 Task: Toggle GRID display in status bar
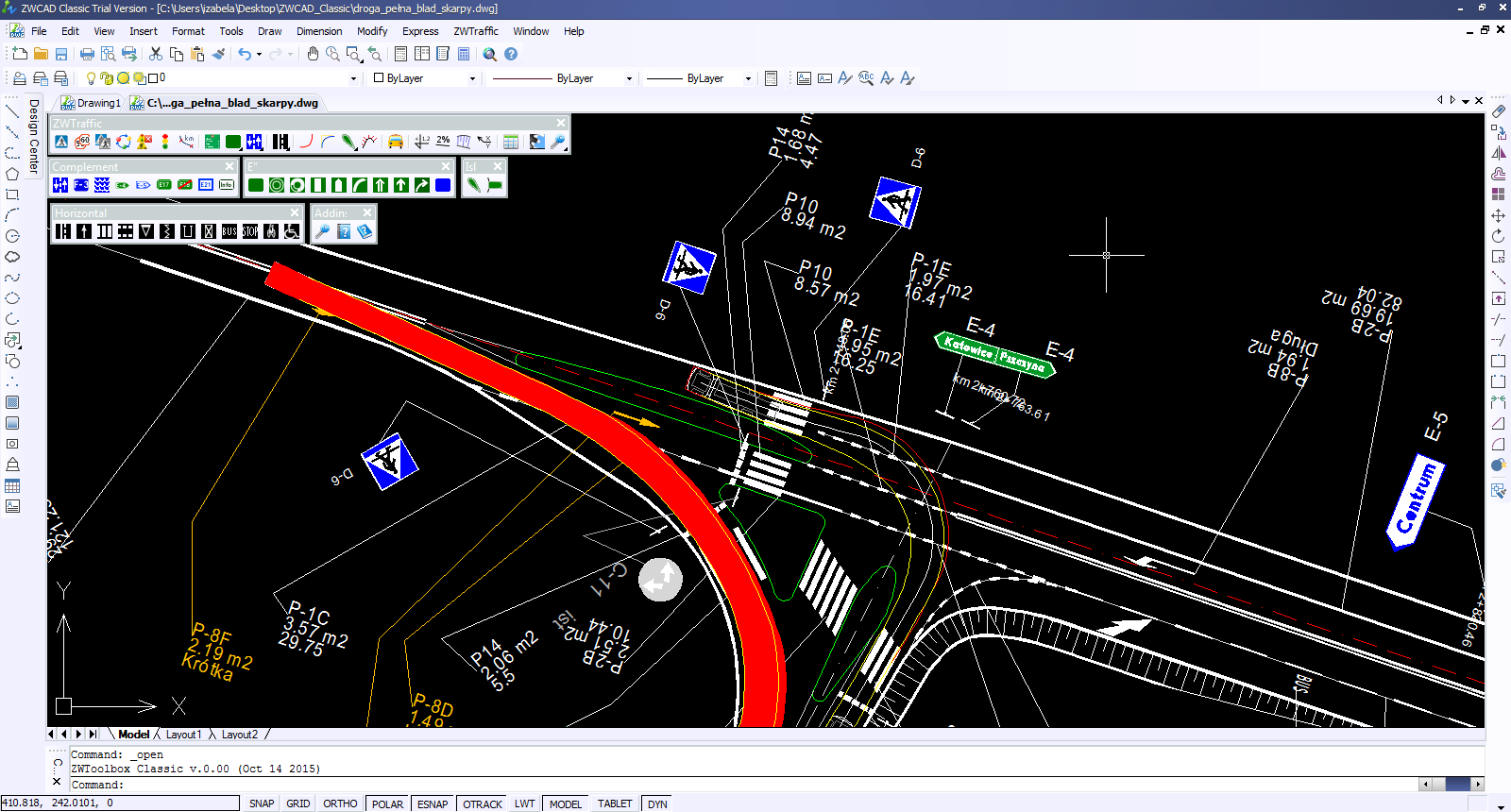tap(298, 804)
